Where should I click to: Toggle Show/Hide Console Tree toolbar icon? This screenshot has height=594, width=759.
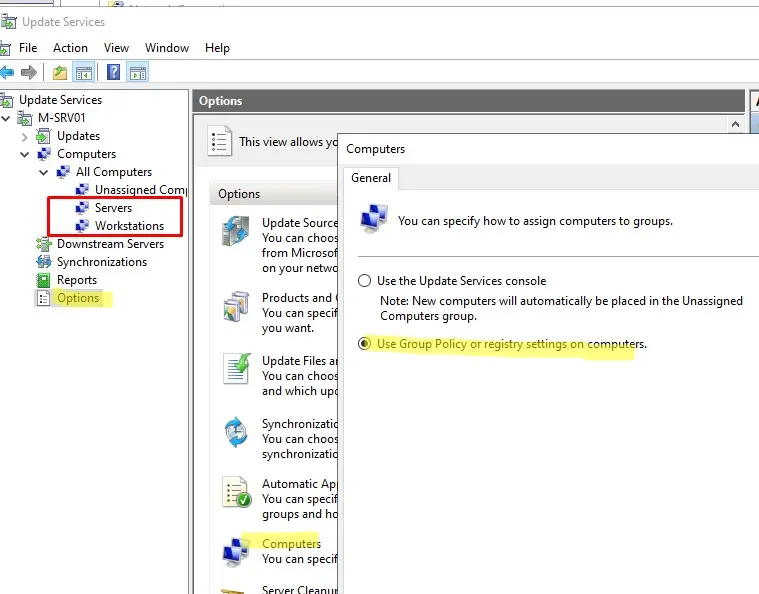click(x=84, y=72)
